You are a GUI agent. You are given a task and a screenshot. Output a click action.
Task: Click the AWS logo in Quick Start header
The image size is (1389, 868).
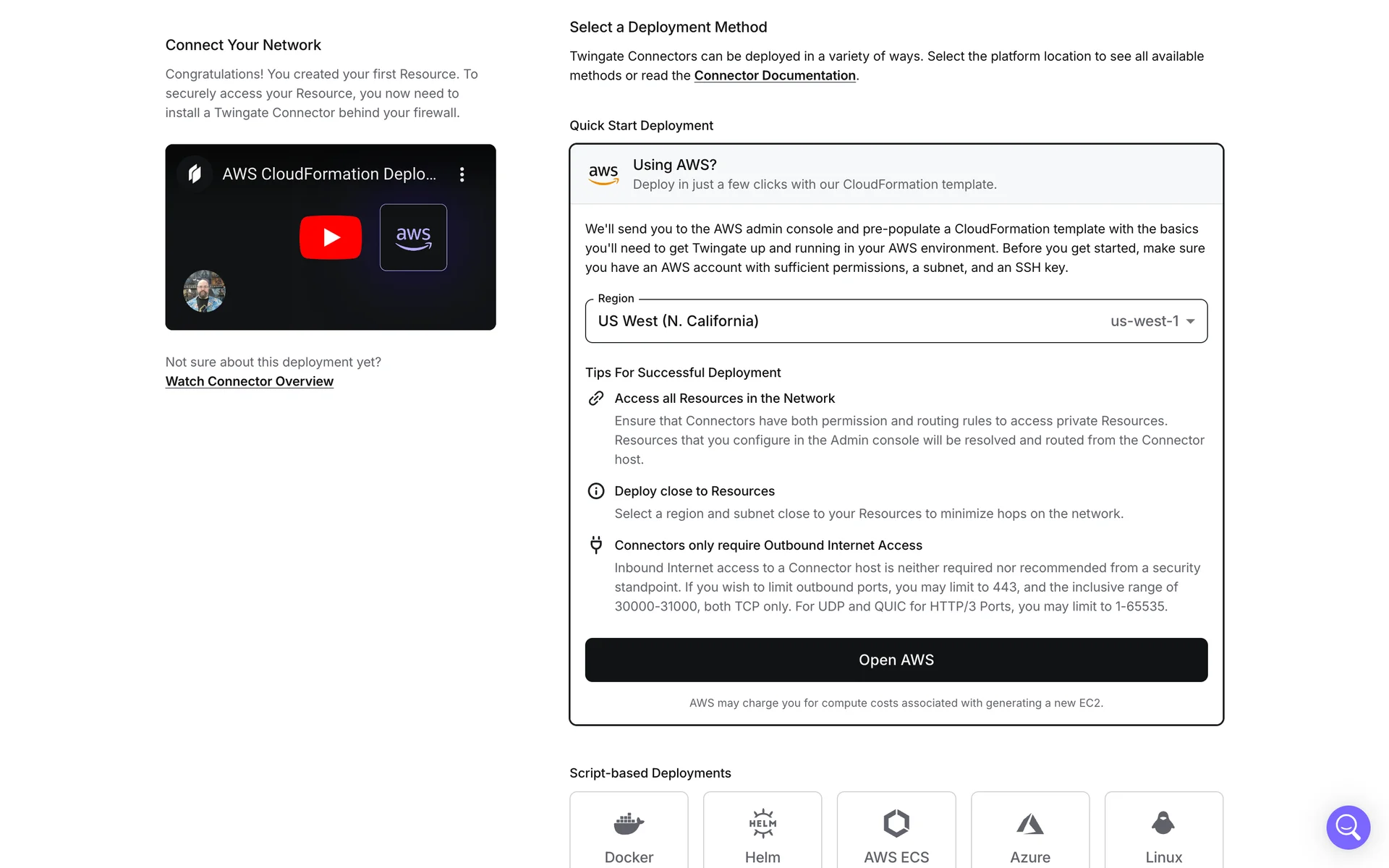click(x=603, y=174)
